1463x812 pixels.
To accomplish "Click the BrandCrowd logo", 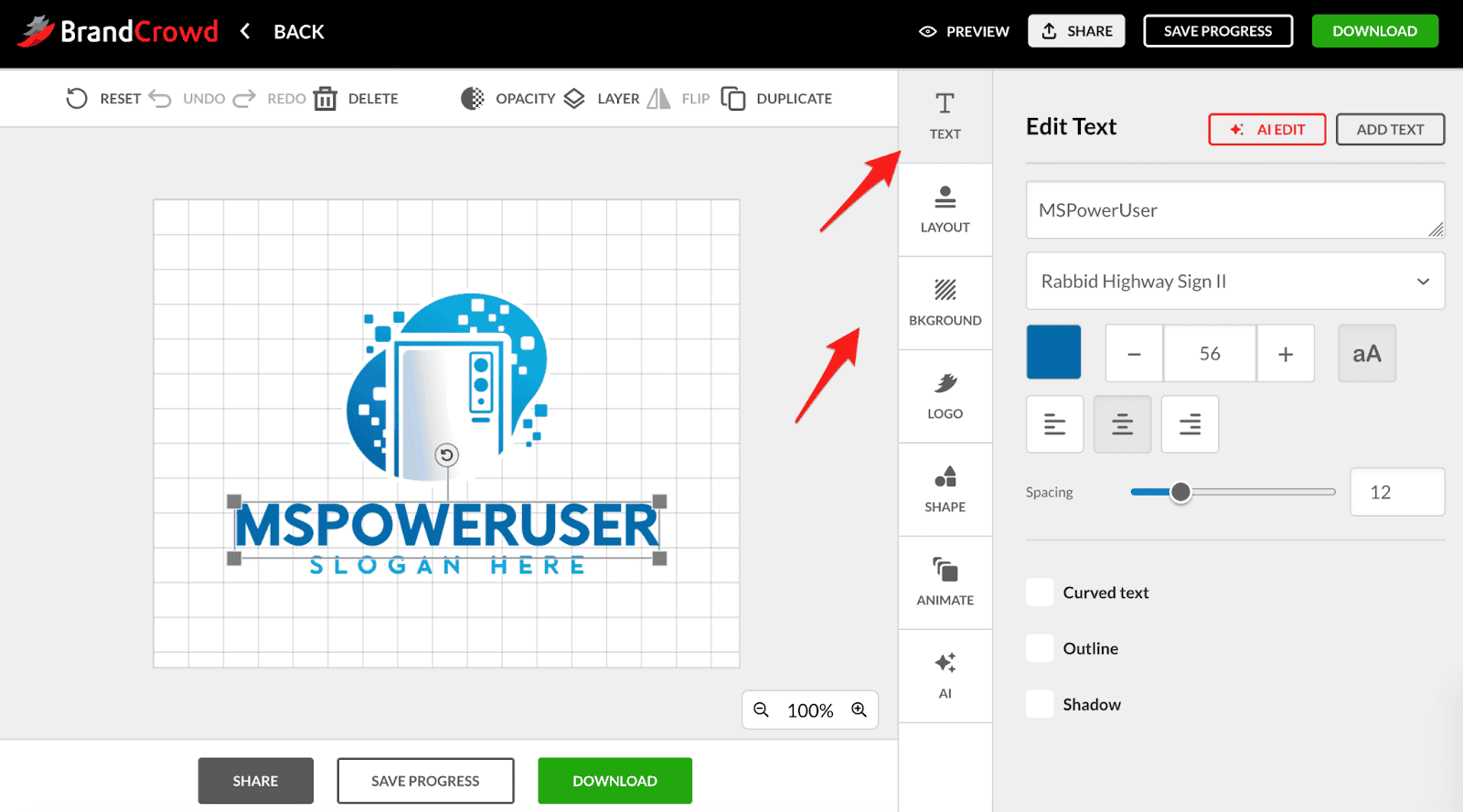I will [117, 31].
